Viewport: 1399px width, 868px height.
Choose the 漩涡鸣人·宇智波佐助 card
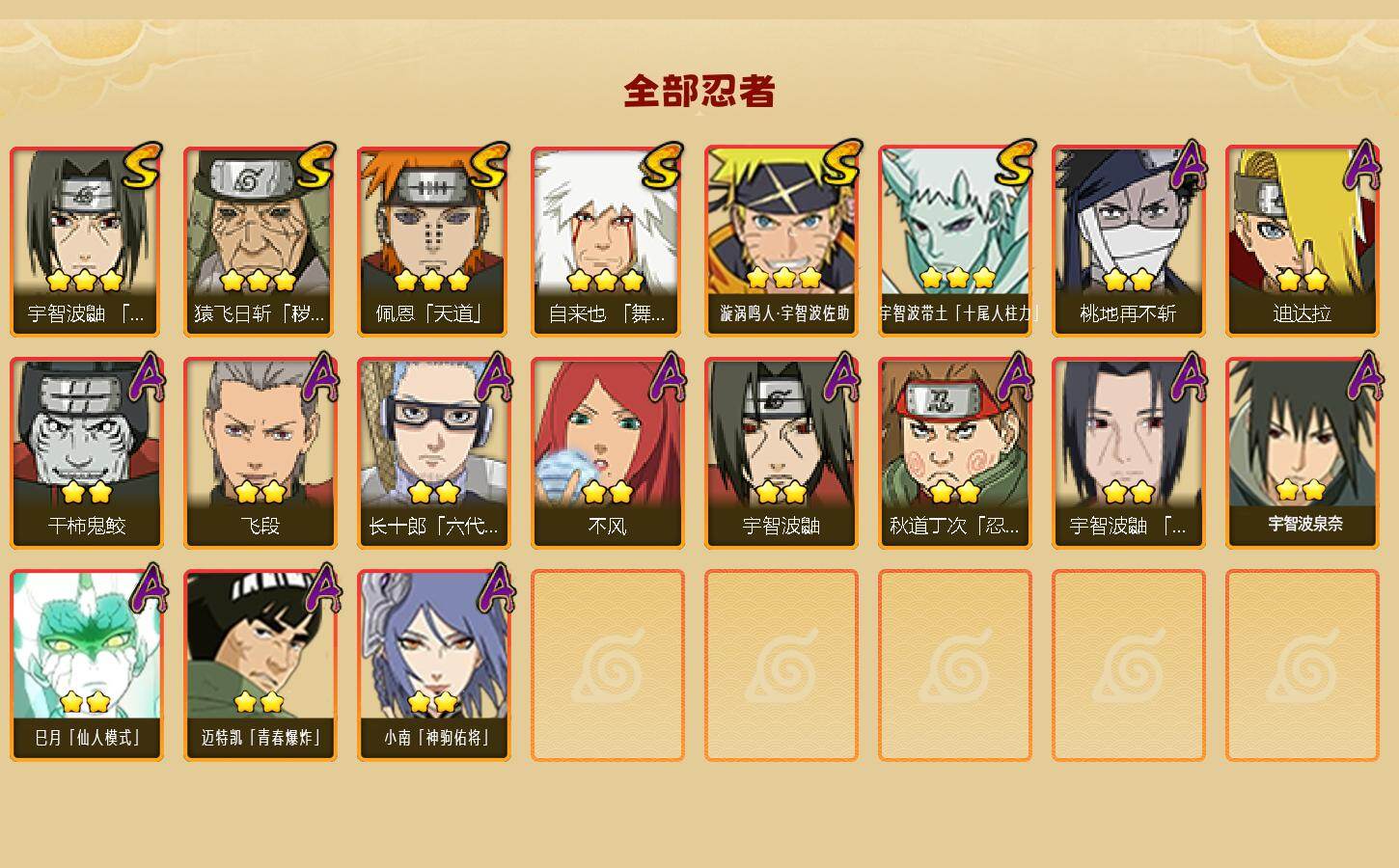tap(781, 241)
